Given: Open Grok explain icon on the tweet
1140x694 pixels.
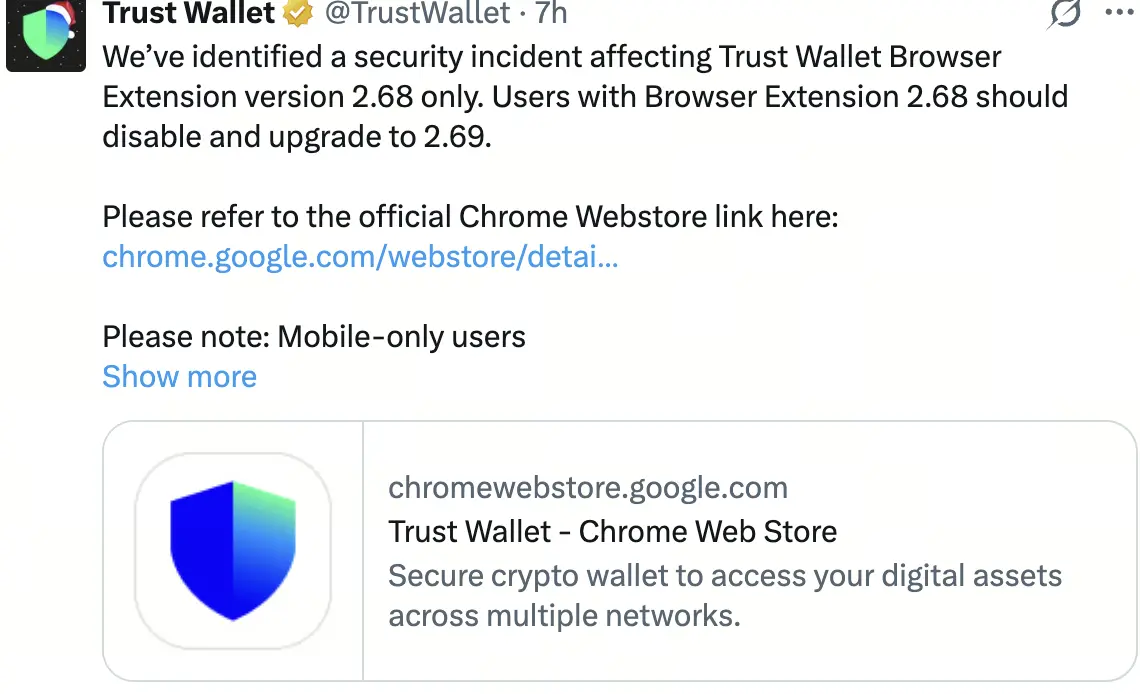Looking at the screenshot, I should (1065, 13).
